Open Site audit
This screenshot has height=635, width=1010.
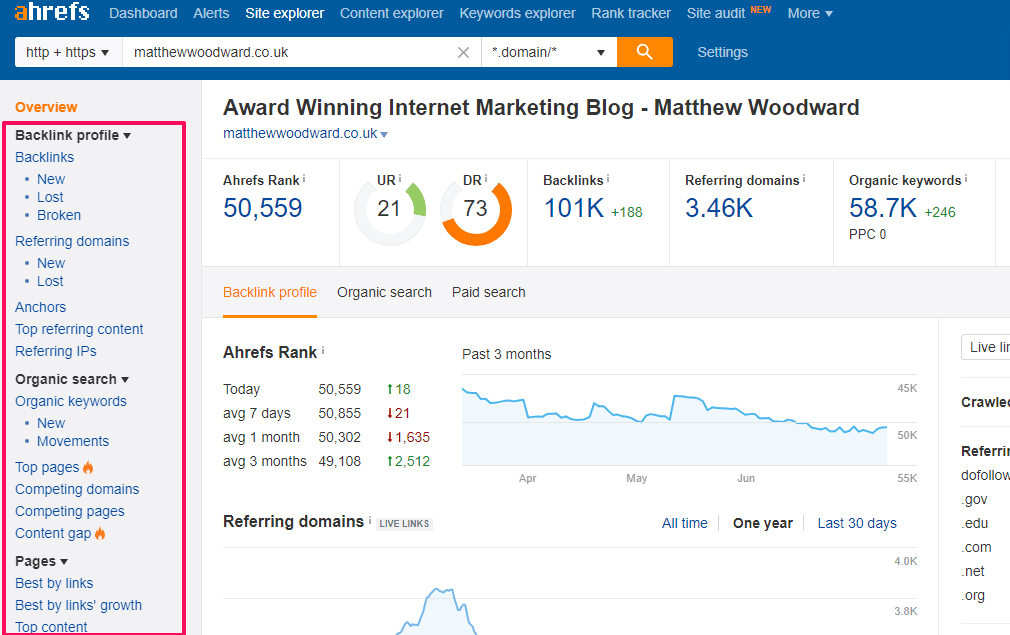716,14
